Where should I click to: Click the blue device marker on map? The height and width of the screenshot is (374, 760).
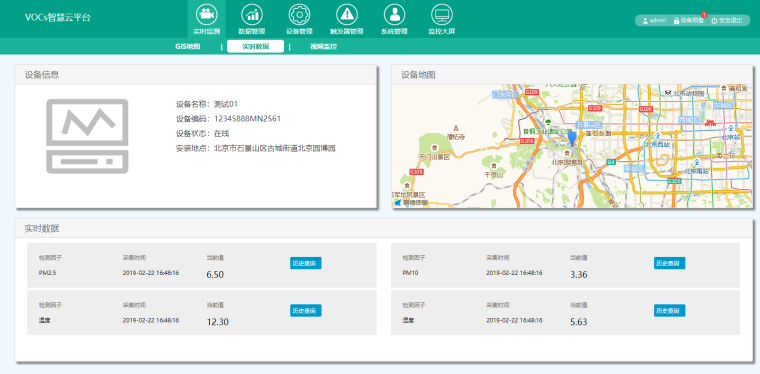(572, 138)
